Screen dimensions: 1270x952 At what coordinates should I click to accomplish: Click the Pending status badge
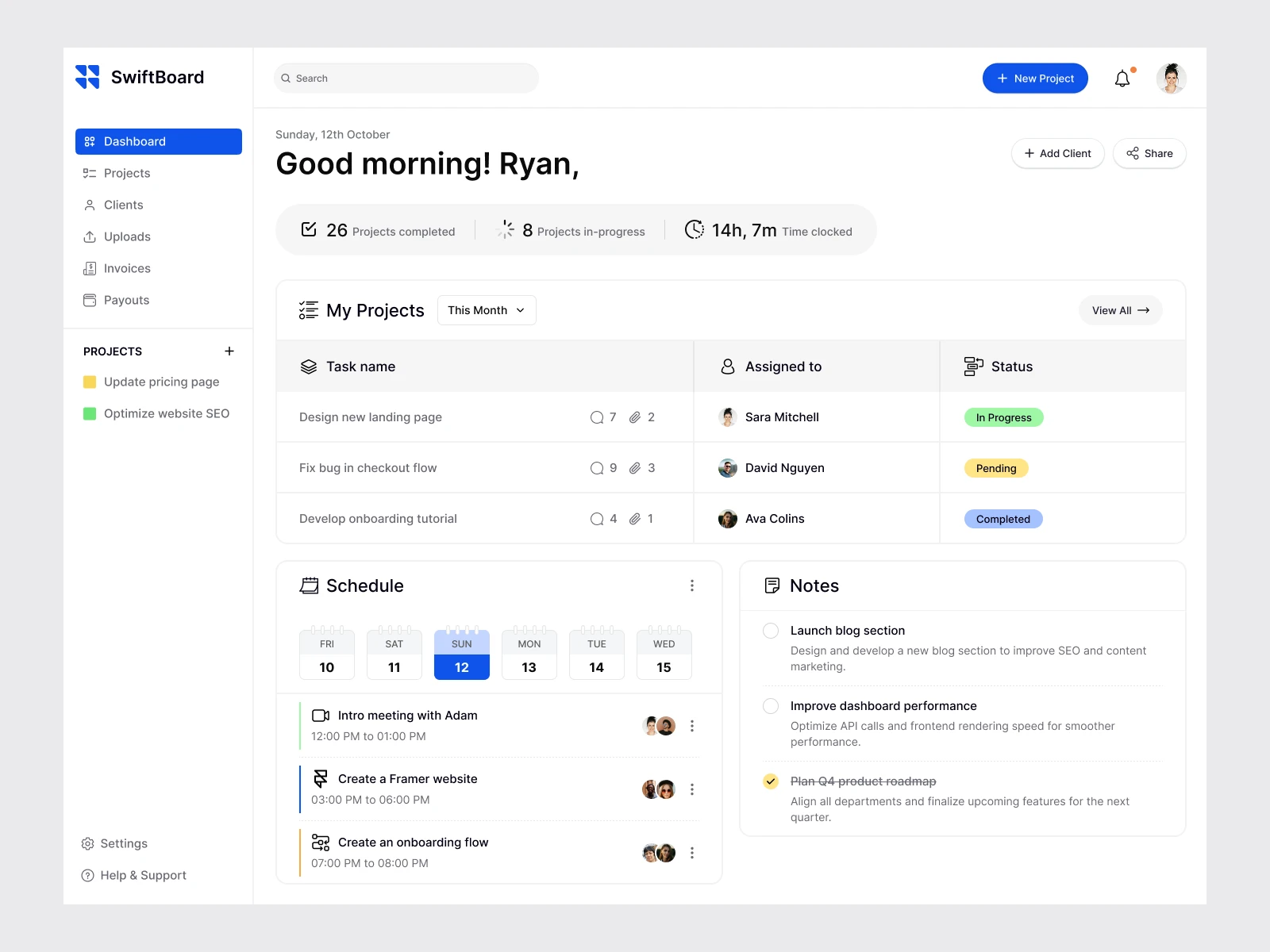[x=996, y=468]
